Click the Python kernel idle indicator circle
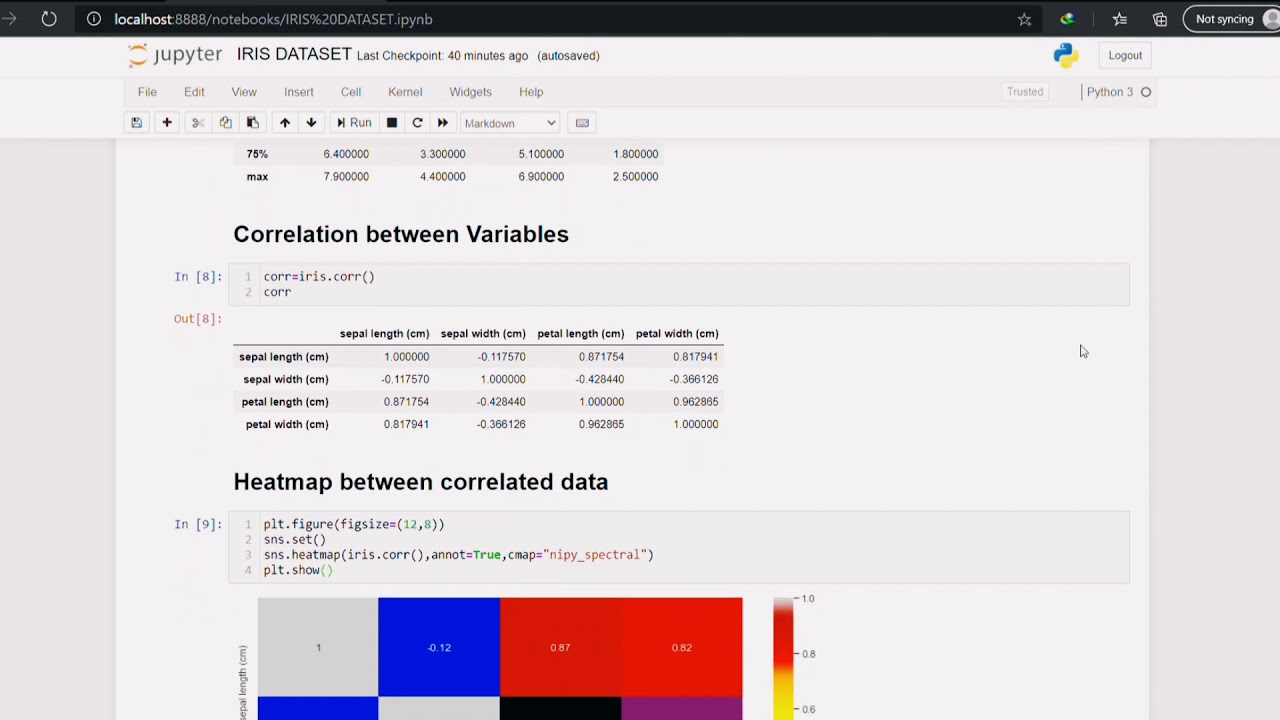 1146,92
